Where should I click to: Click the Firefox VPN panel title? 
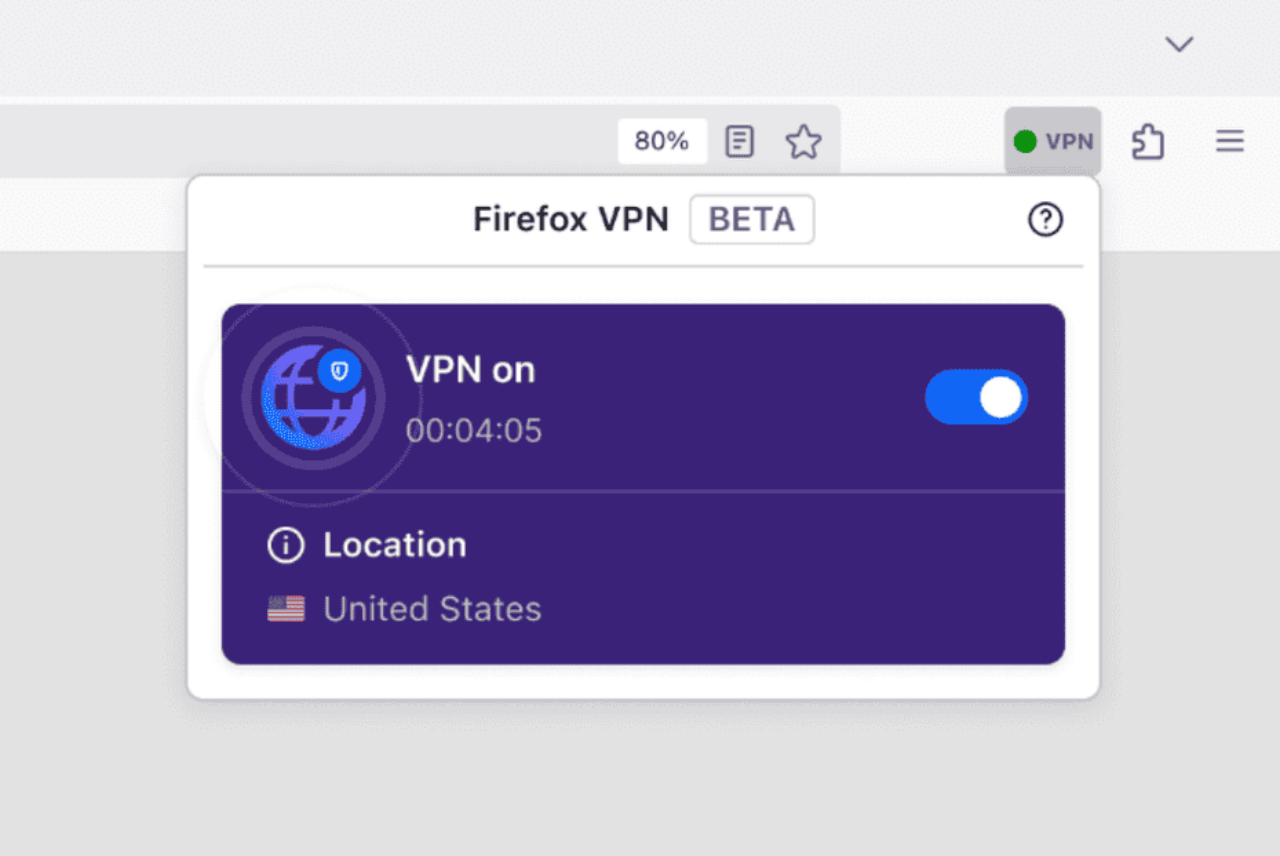pos(570,220)
